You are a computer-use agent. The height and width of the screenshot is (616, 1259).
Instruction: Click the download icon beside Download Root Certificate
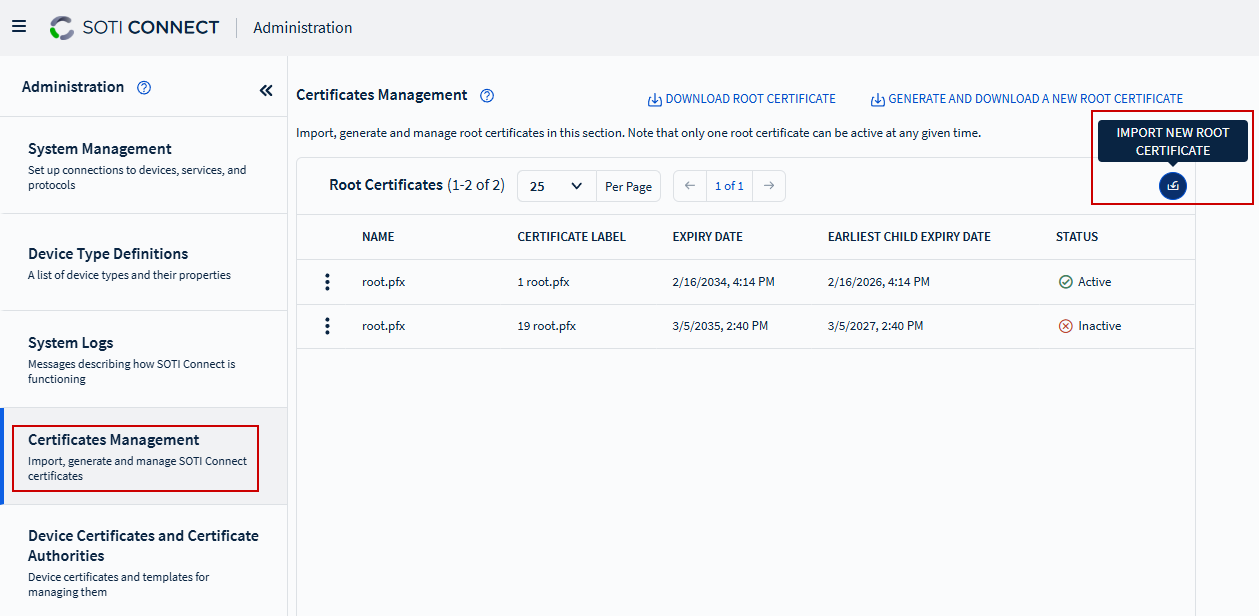point(653,98)
